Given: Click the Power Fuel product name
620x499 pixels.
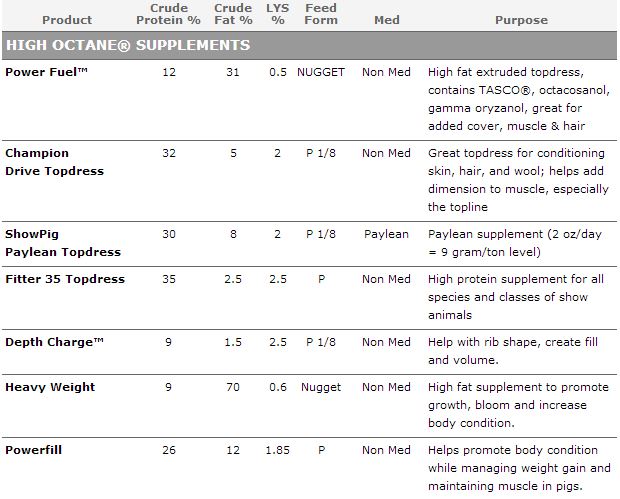Looking at the screenshot, I should pos(47,72).
